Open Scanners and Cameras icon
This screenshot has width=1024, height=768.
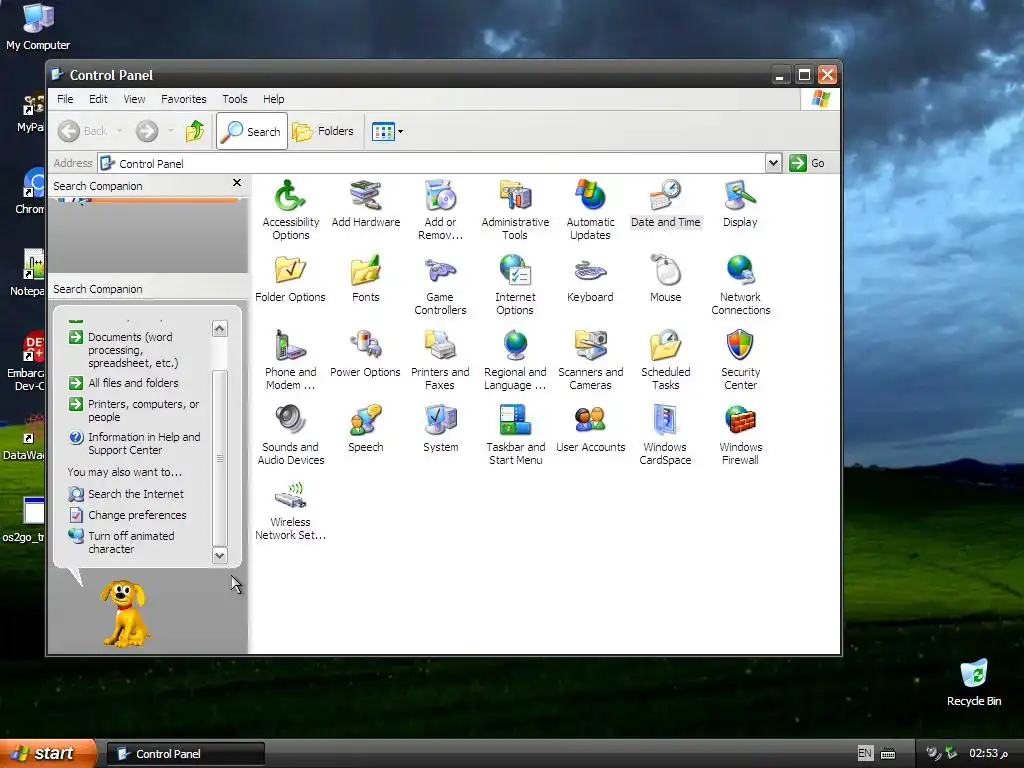tap(590, 360)
